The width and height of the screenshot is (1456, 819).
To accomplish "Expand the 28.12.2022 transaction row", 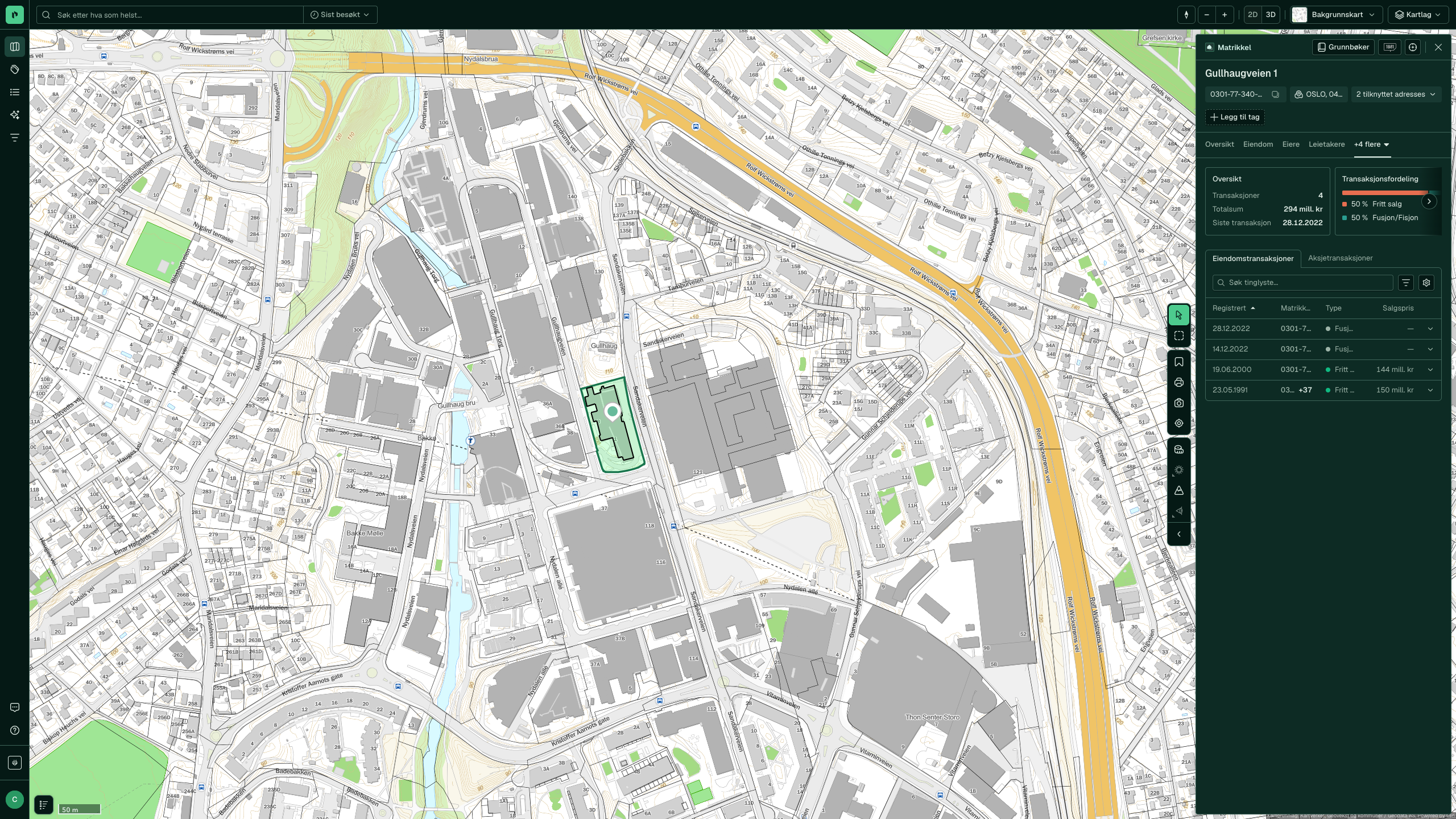I will [1430, 329].
